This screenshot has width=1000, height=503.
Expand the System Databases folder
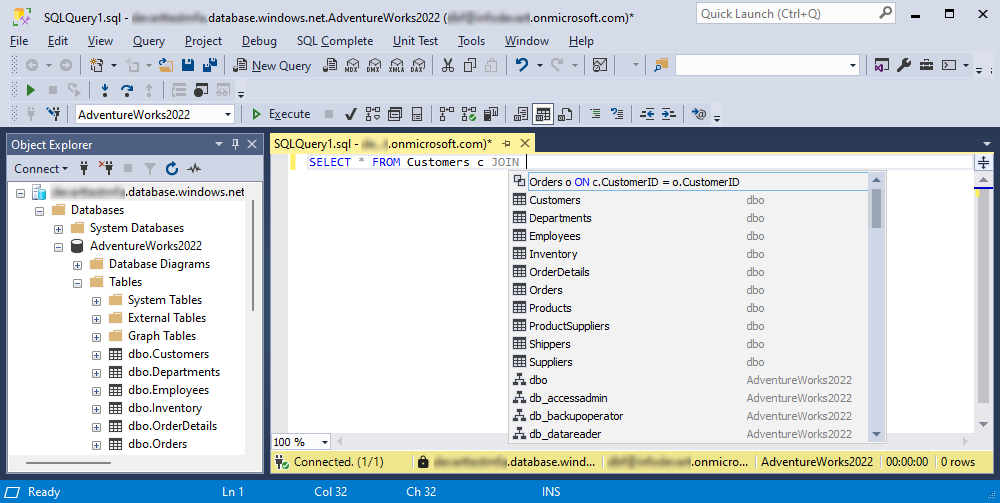[59, 229]
